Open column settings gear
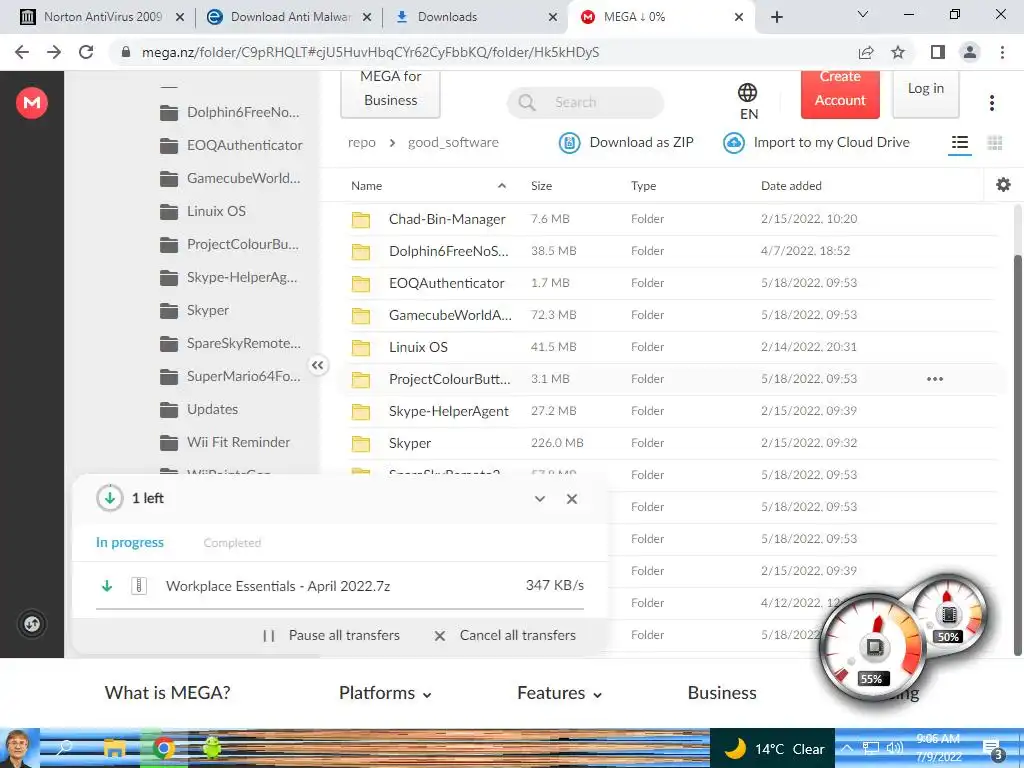Viewport: 1024px width, 768px height. [1003, 185]
